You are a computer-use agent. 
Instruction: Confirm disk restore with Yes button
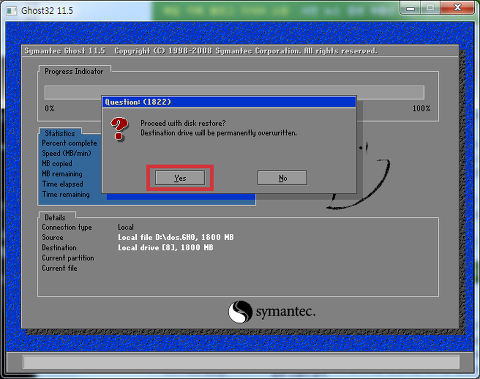pyautogui.click(x=180, y=178)
